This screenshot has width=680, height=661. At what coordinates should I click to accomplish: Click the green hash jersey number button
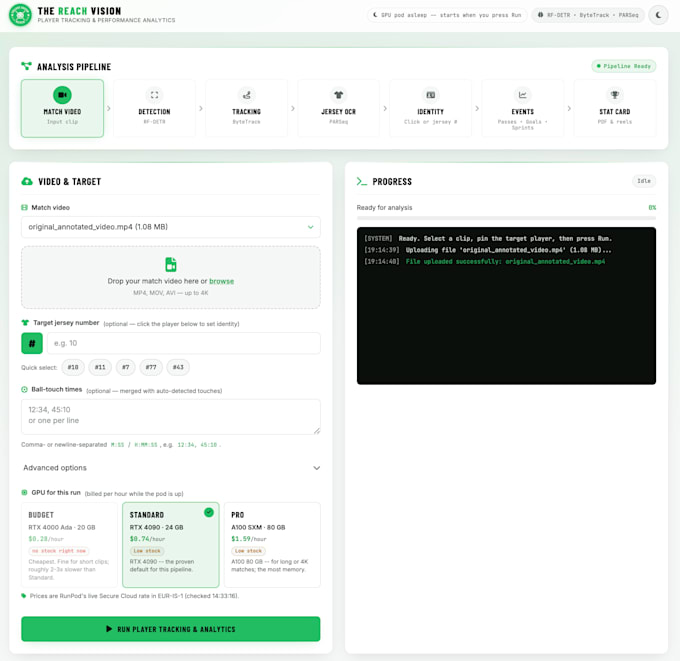click(32, 344)
